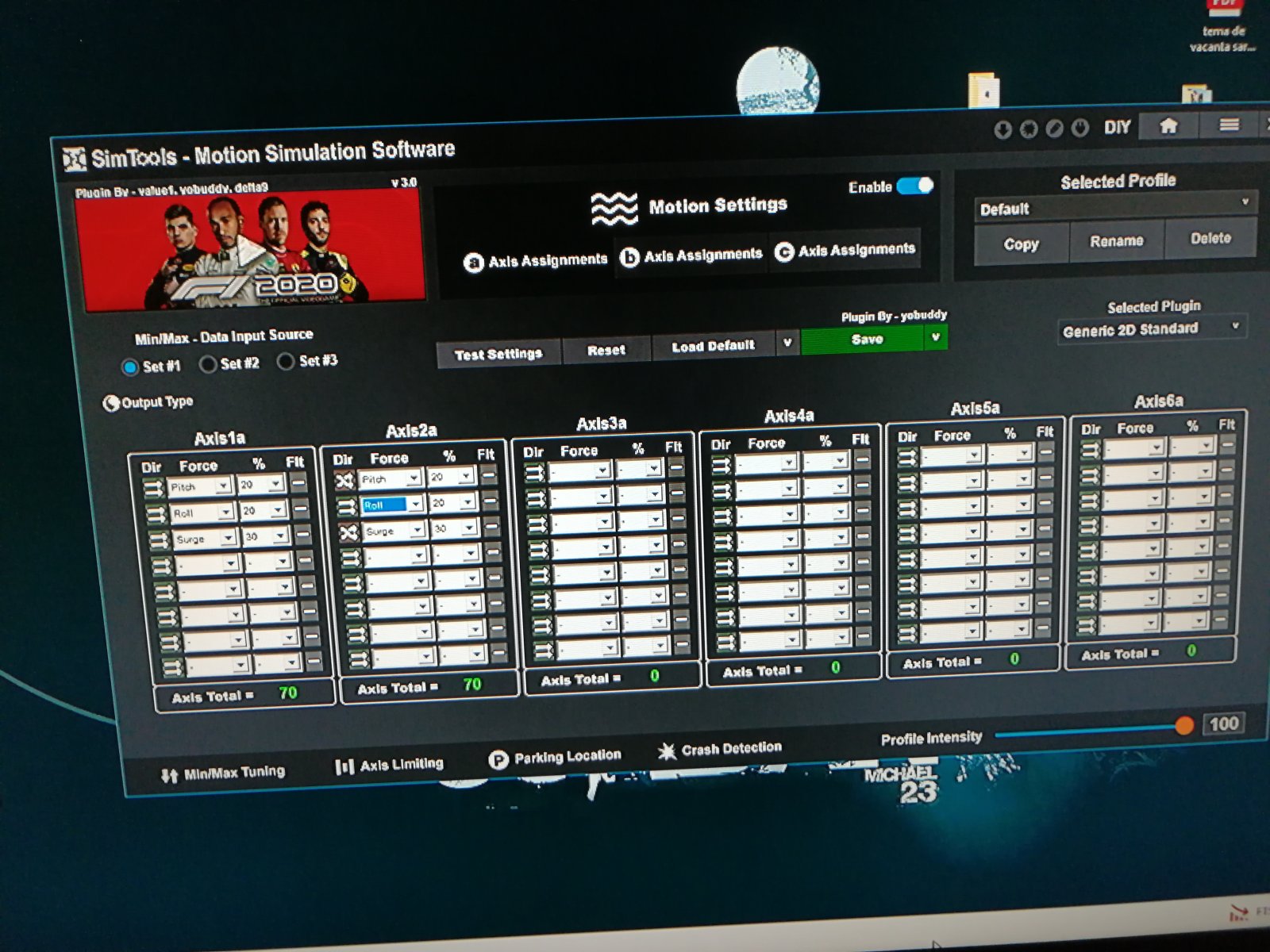Select the Set #2 radio button
This screenshot has width=1270, height=952.
click(x=208, y=364)
